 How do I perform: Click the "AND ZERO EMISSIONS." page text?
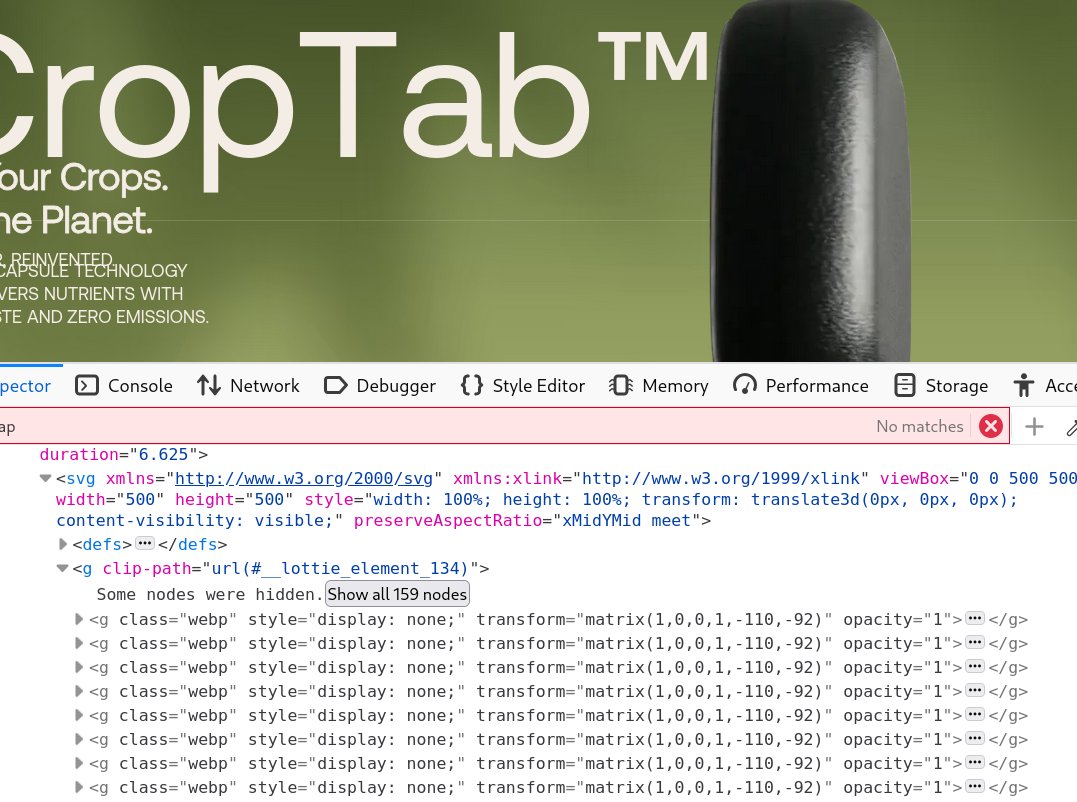tap(117, 317)
